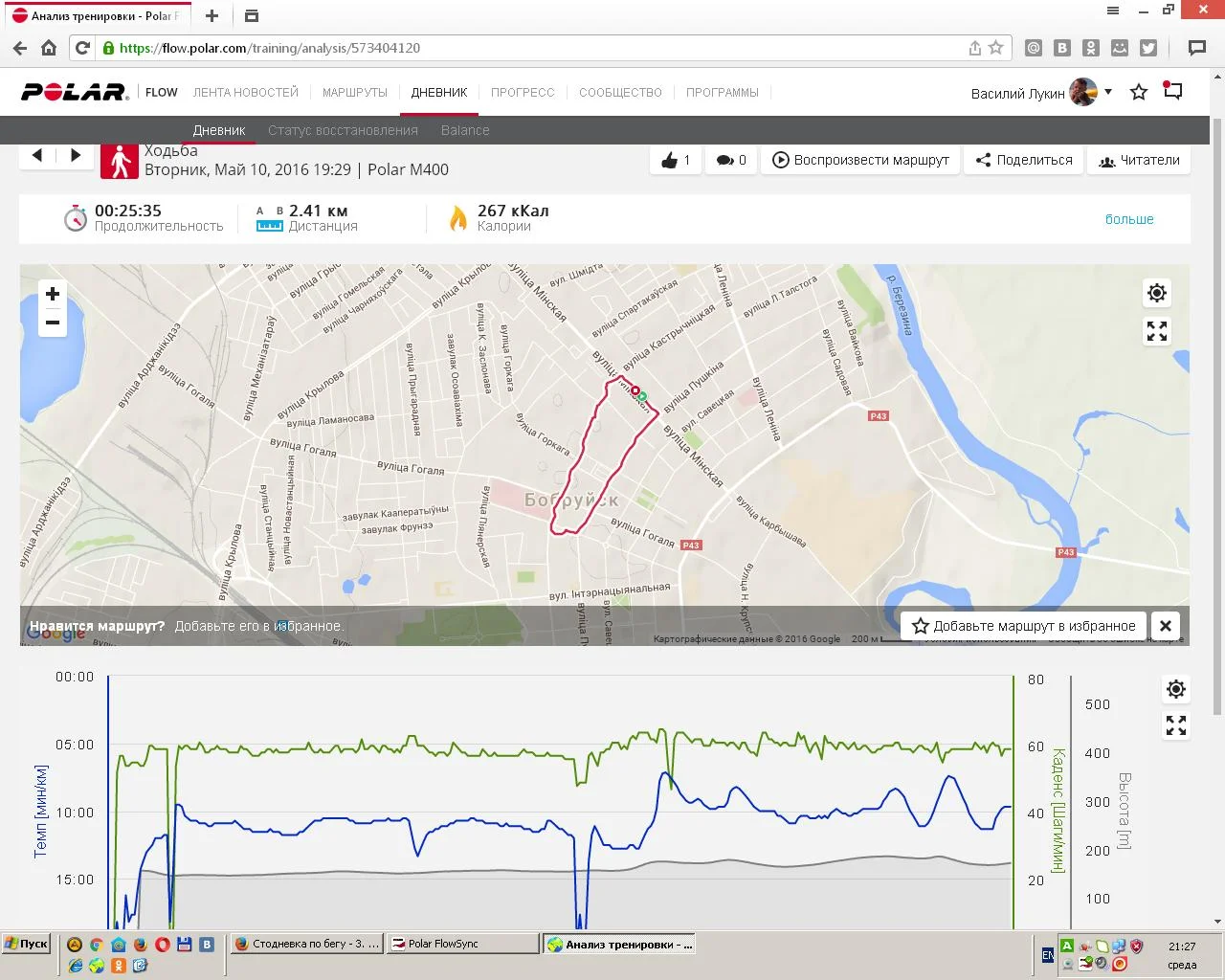Screen dimensions: 1225x980
Task: Click the red route start marker on map
Action: click(x=635, y=390)
